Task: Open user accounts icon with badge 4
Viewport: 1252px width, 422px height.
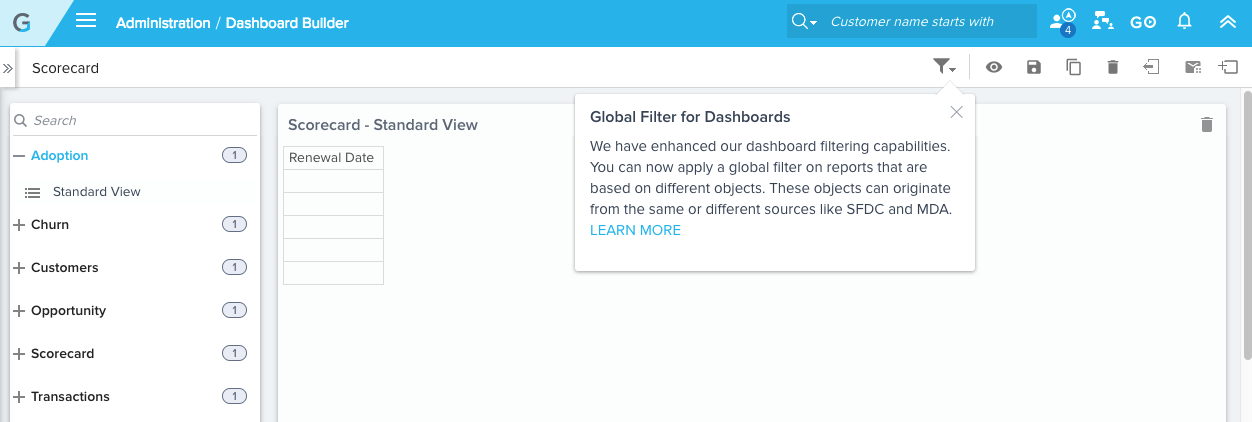Action: [1062, 22]
